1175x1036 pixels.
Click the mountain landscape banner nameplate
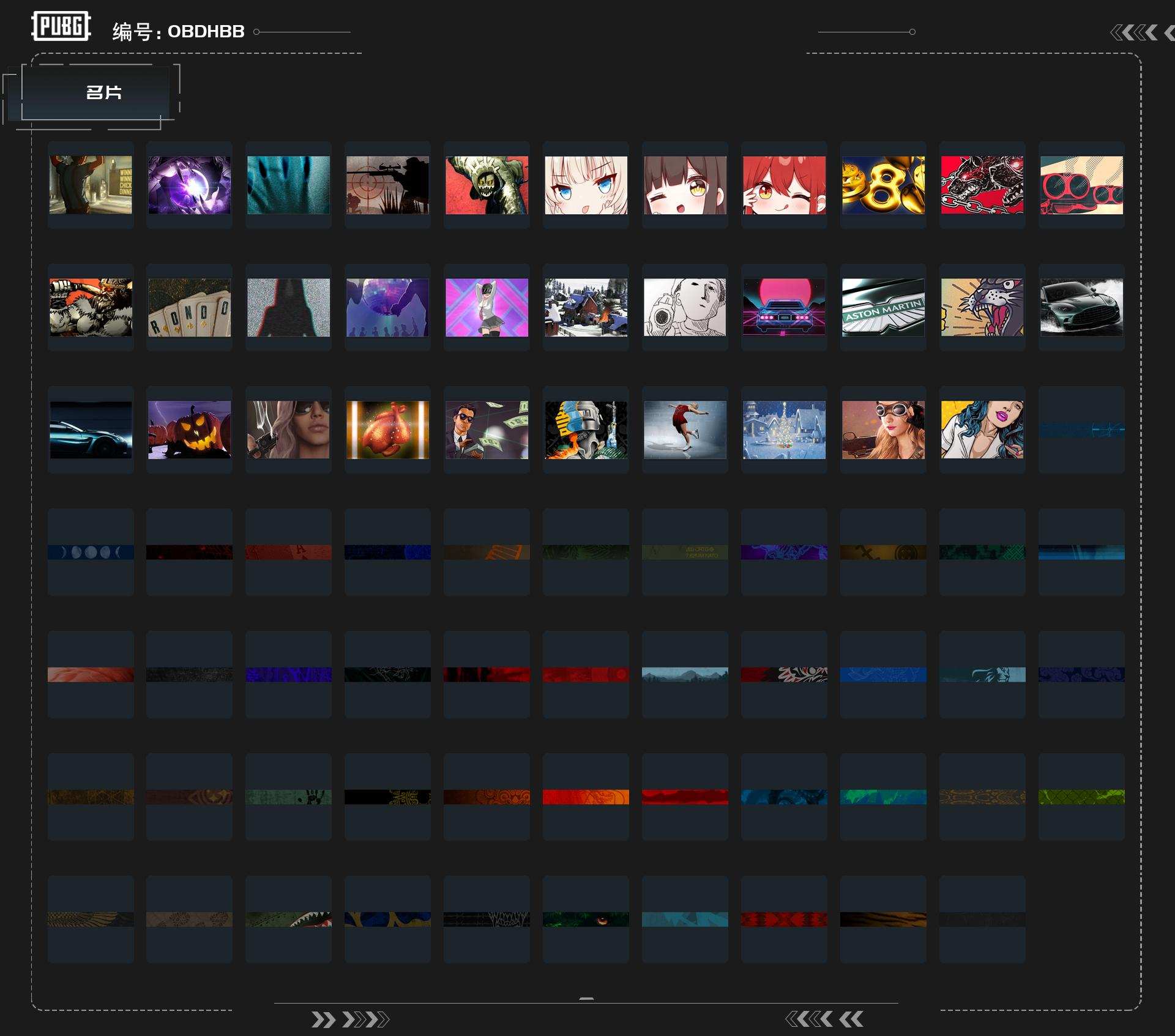(685, 674)
